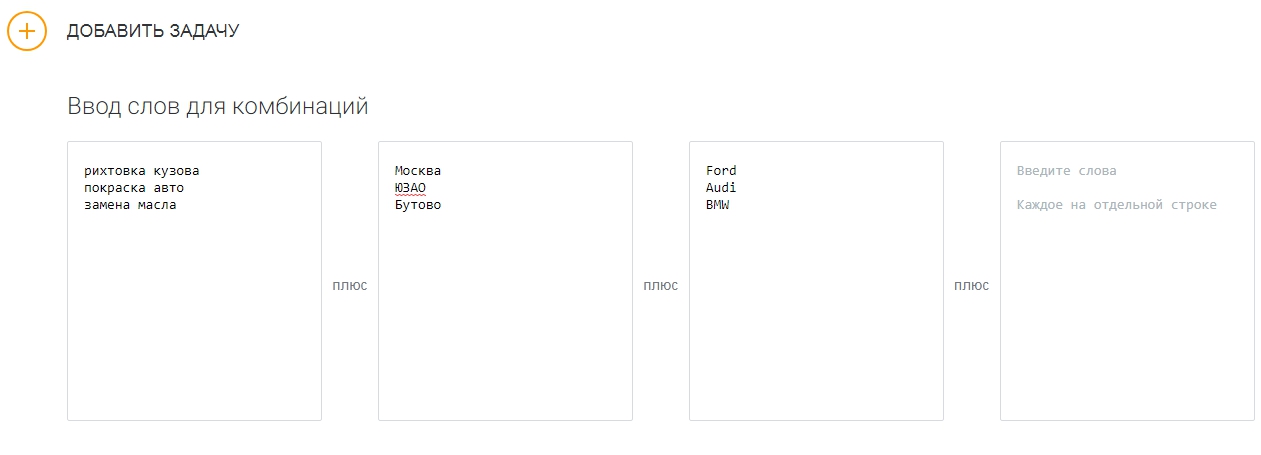Click blank space below "замена масла" in first box
This screenshot has height=455, width=1261.
point(194,320)
